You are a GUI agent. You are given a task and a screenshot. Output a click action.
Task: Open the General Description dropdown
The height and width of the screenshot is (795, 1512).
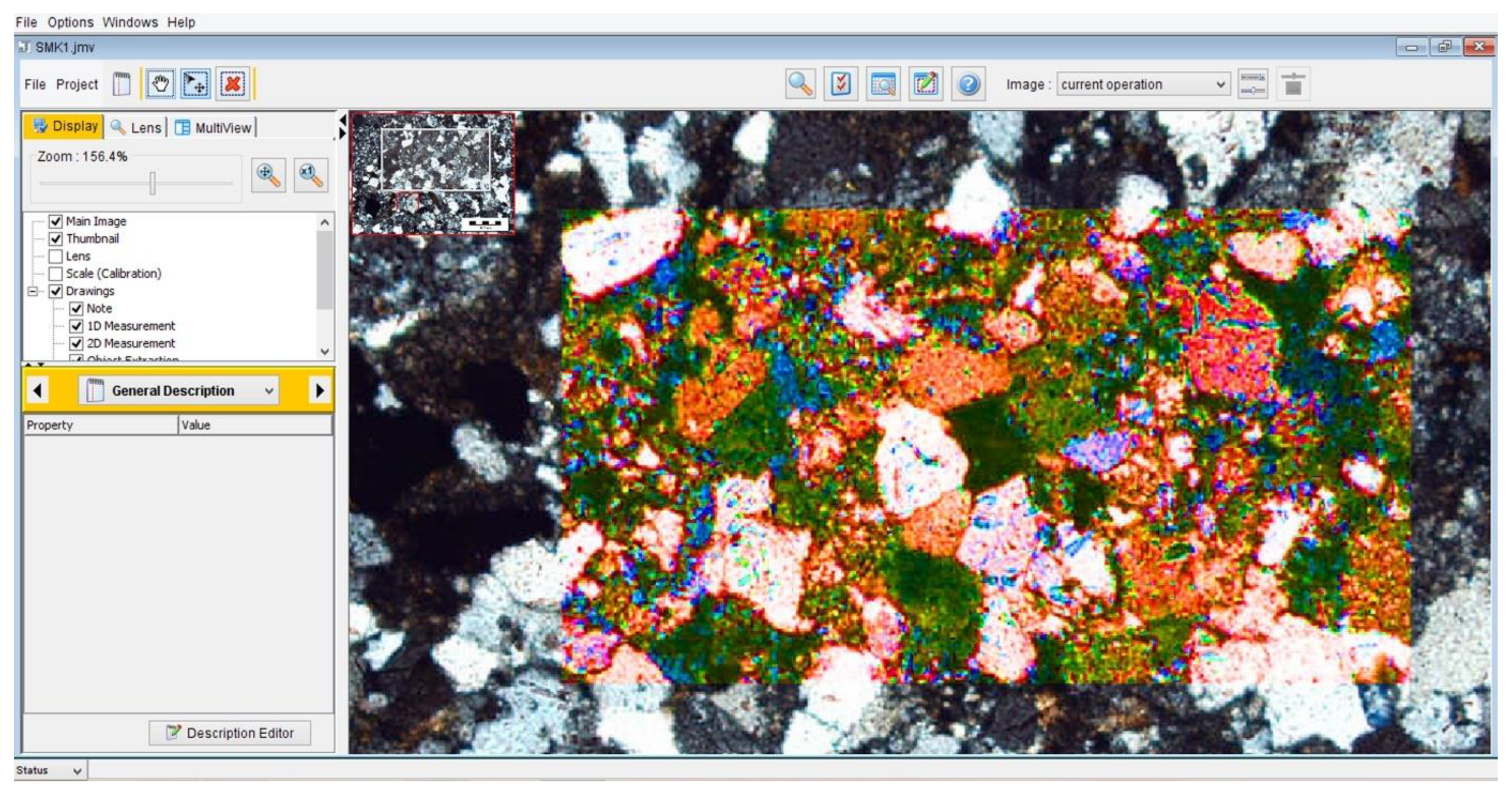coord(178,390)
